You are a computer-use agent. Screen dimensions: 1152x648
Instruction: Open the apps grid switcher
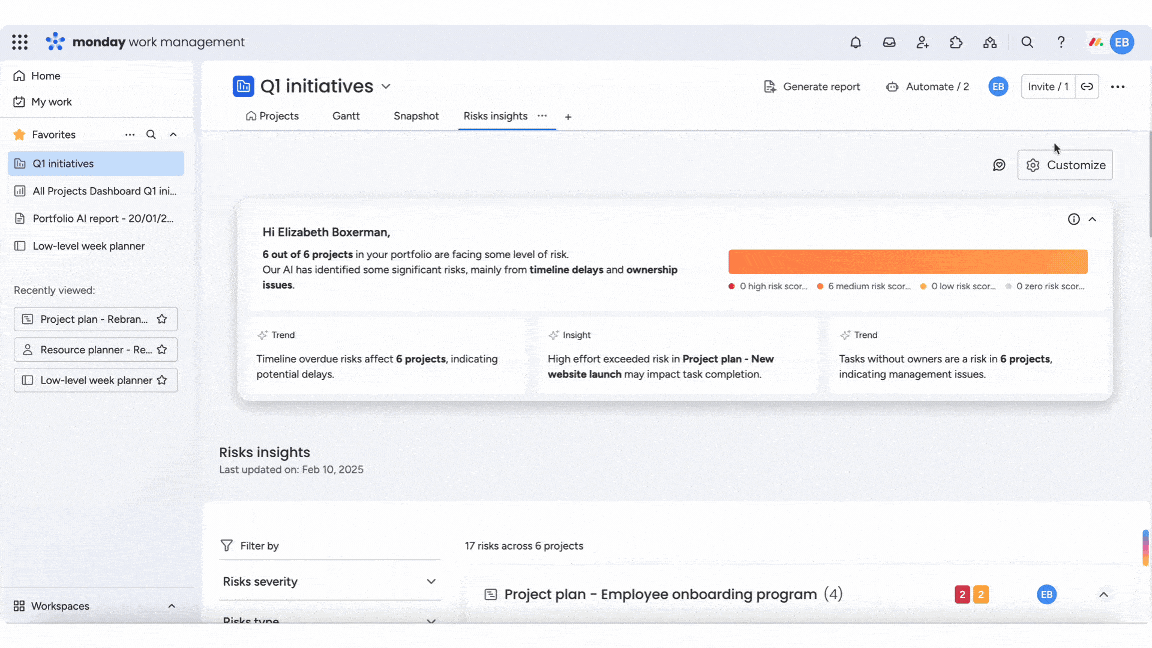[x=20, y=42]
